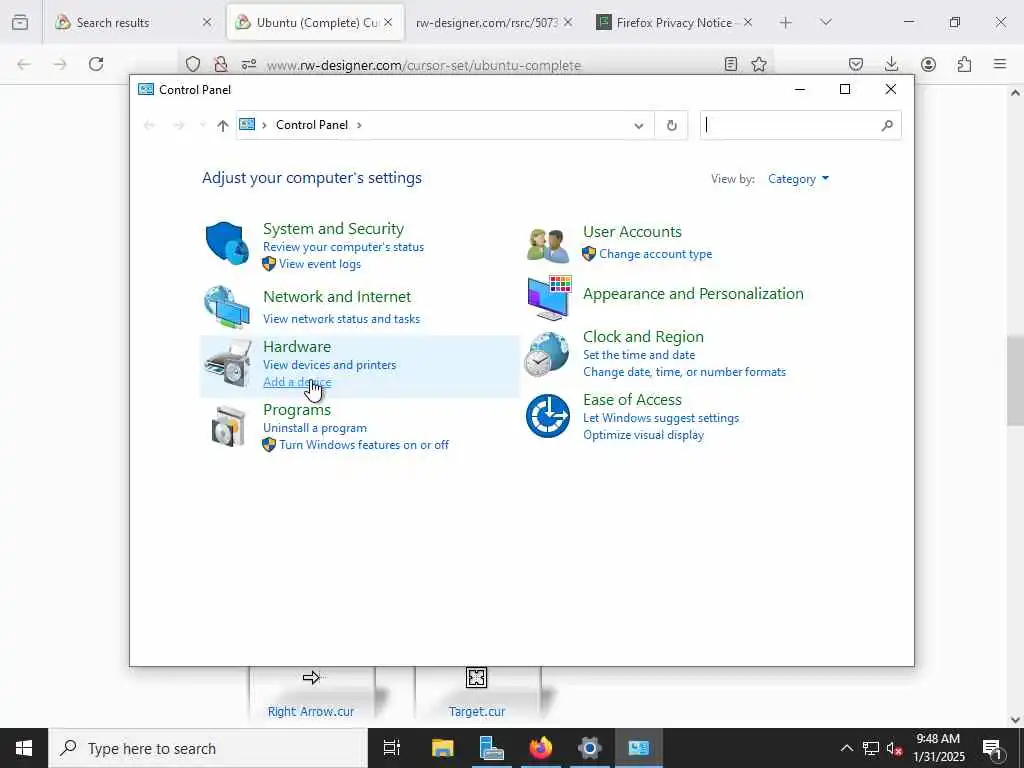
Task: Open File Explorer from the taskbar
Action: [x=442, y=748]
